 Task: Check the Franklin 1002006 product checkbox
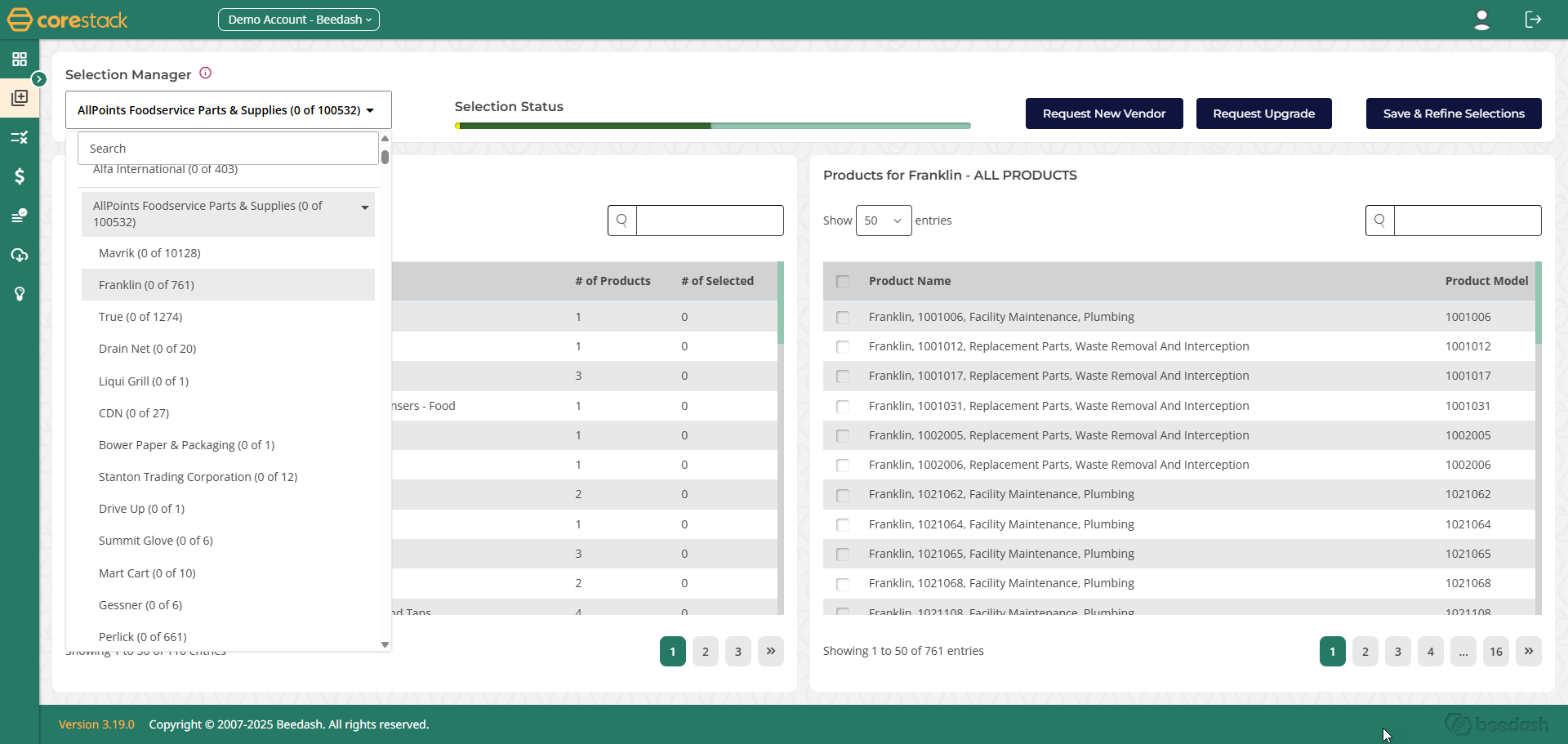coord(843,466)
